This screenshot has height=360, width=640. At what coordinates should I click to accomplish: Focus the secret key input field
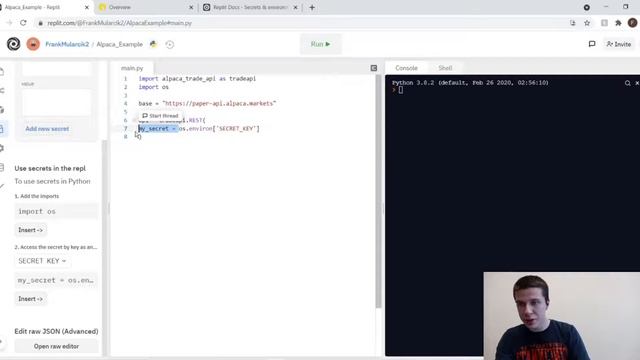pos(57,69)
